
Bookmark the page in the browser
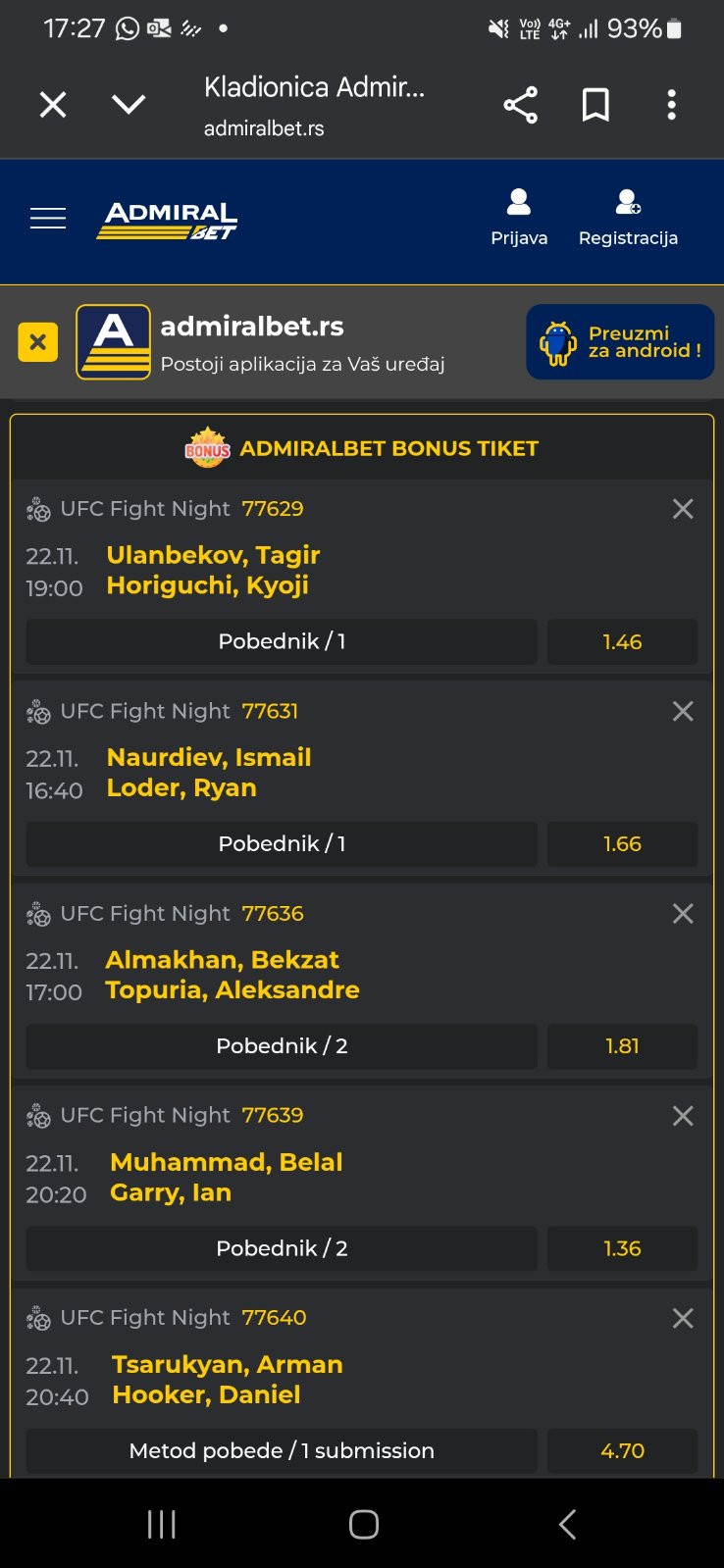[x=595, y=105]
